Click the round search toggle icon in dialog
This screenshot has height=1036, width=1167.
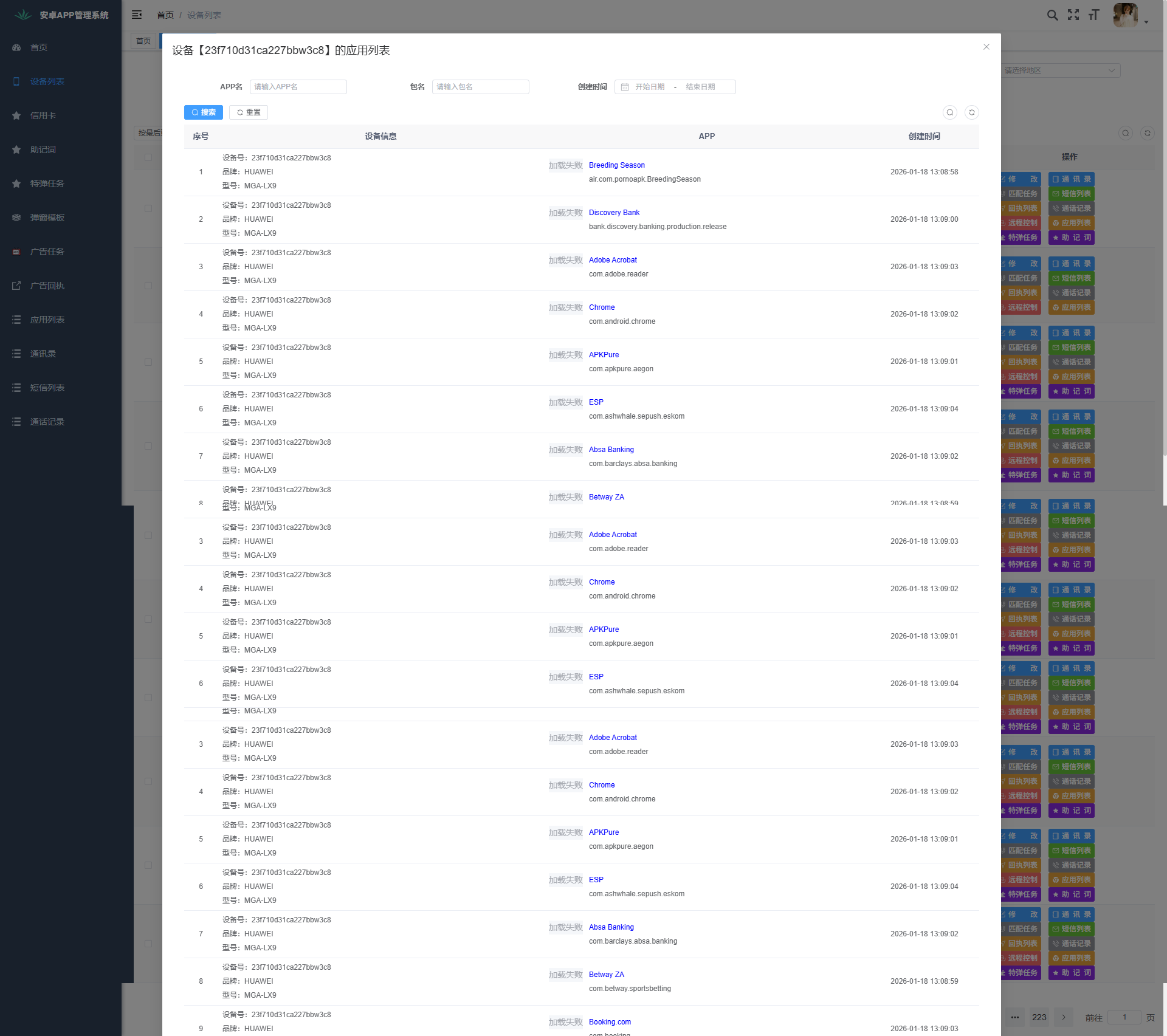[x=950, y=112]
